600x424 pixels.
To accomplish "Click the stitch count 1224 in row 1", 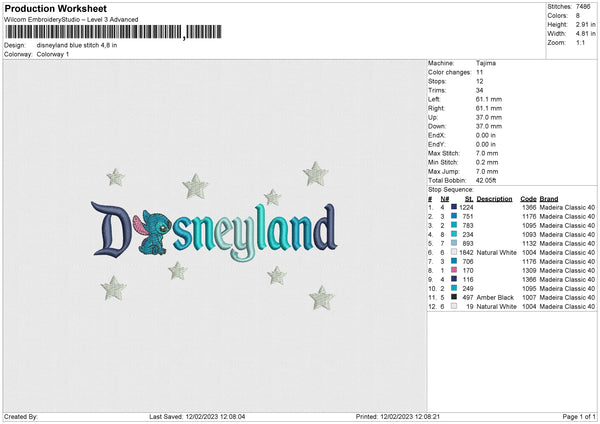I will pos(466,207).
